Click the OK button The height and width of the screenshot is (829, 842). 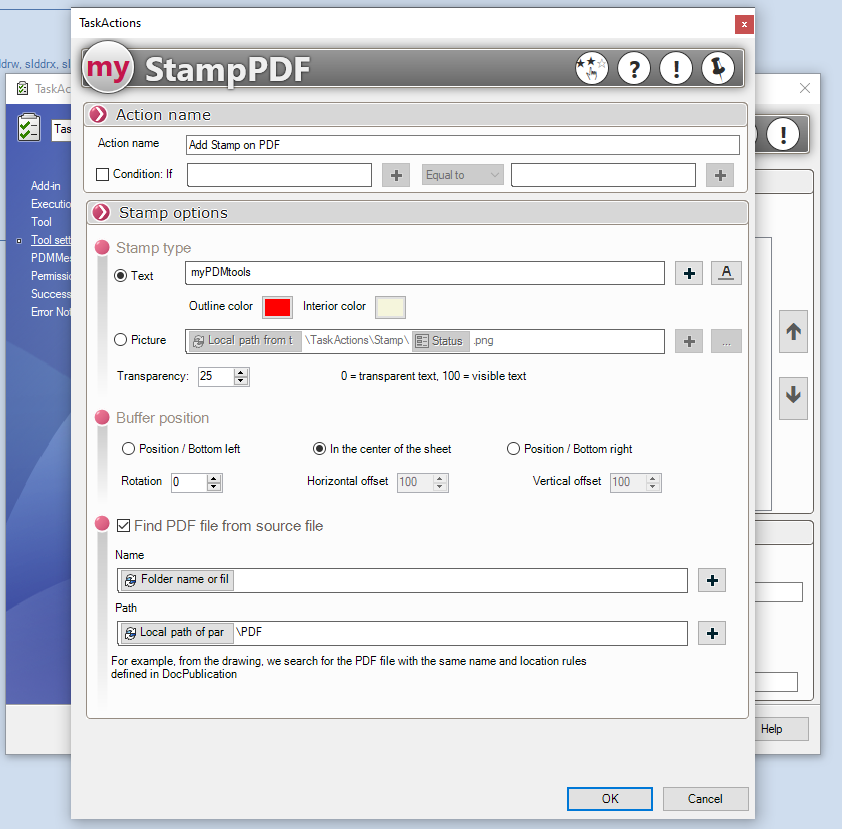click(609, 798)
